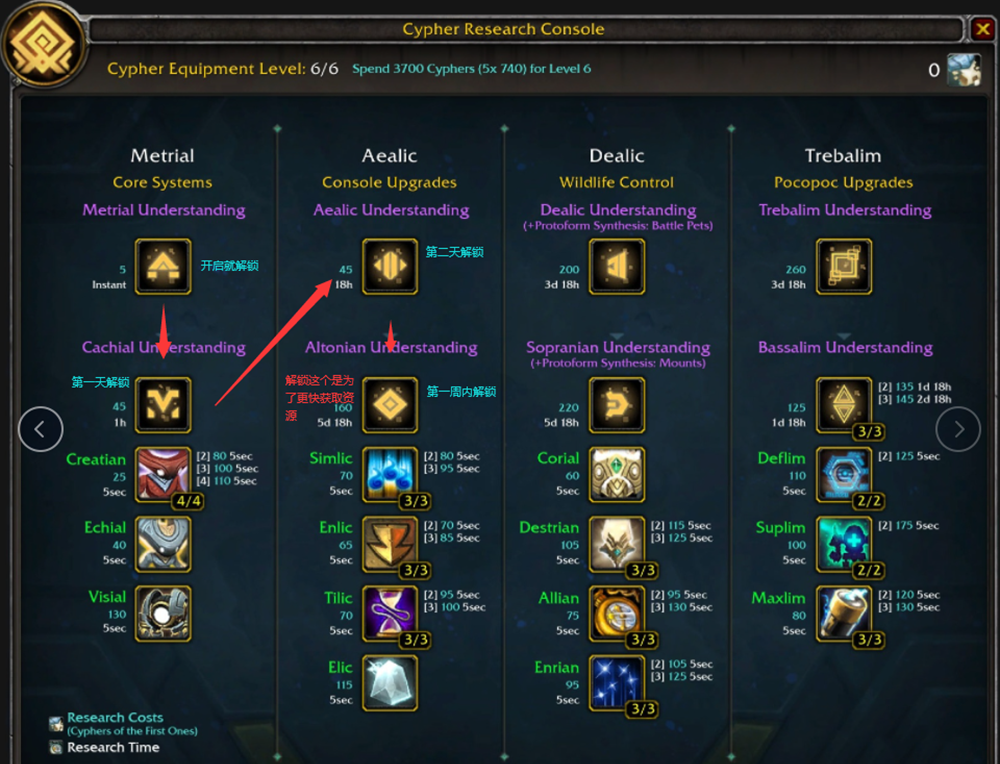Select the Aealic Understanding research icon
The width and height of the screenshot is (1000, 764).
point(390,267)
